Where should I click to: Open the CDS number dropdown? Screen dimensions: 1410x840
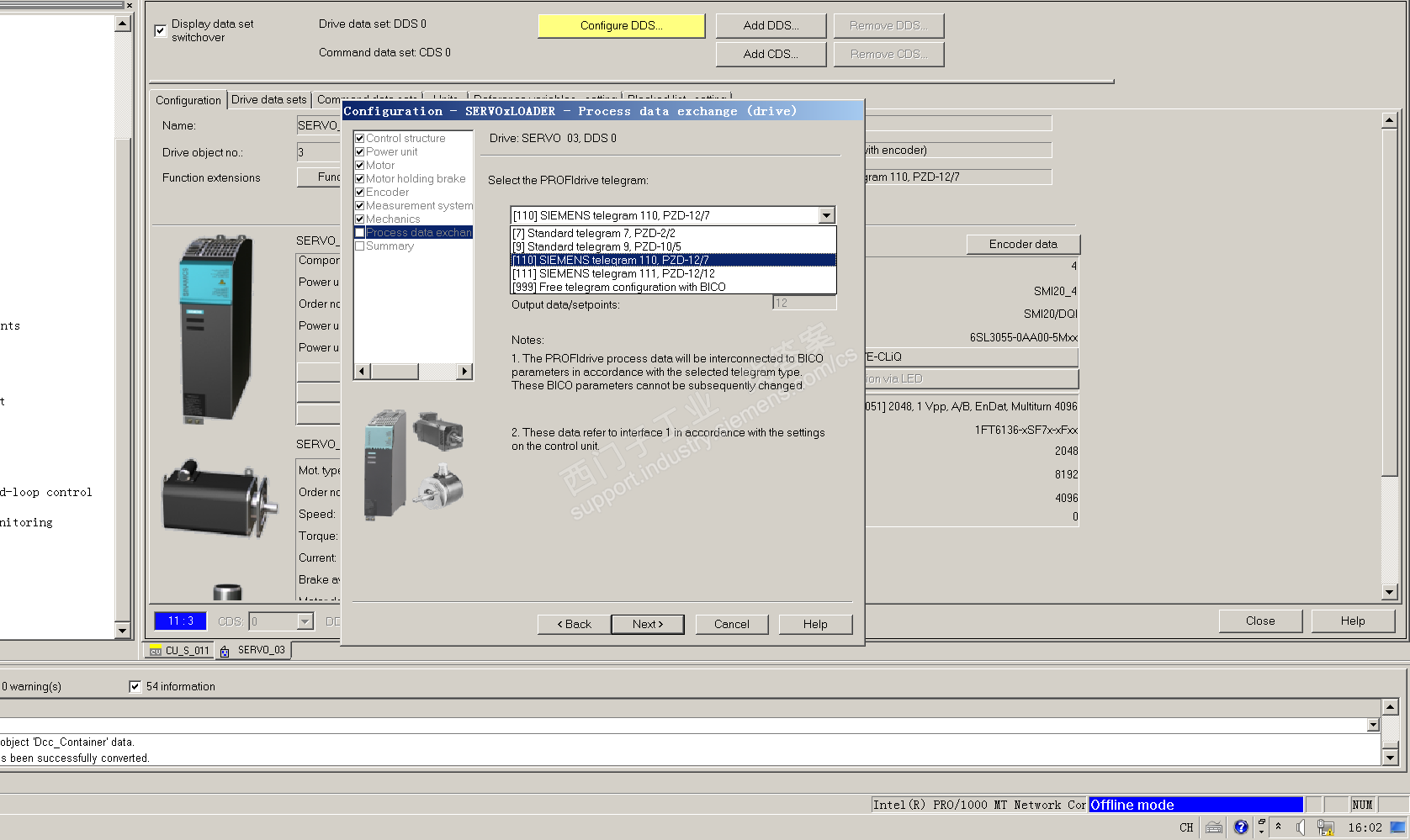click(305, 621)
